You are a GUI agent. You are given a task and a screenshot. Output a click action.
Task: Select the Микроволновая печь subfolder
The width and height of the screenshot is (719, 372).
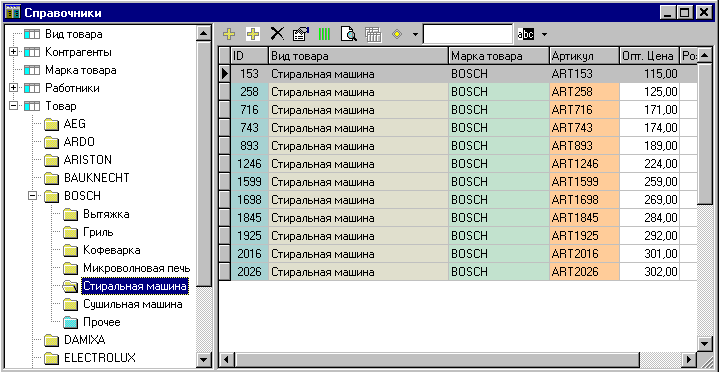coord(136,268)
